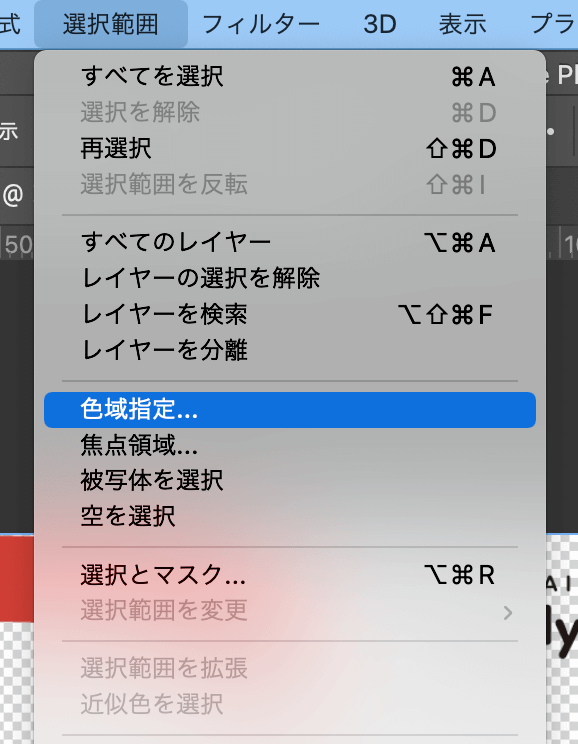578x744 pixels.
Task: Choose レイヤーの選択を解除 option
Action: (x=289, y=278)
